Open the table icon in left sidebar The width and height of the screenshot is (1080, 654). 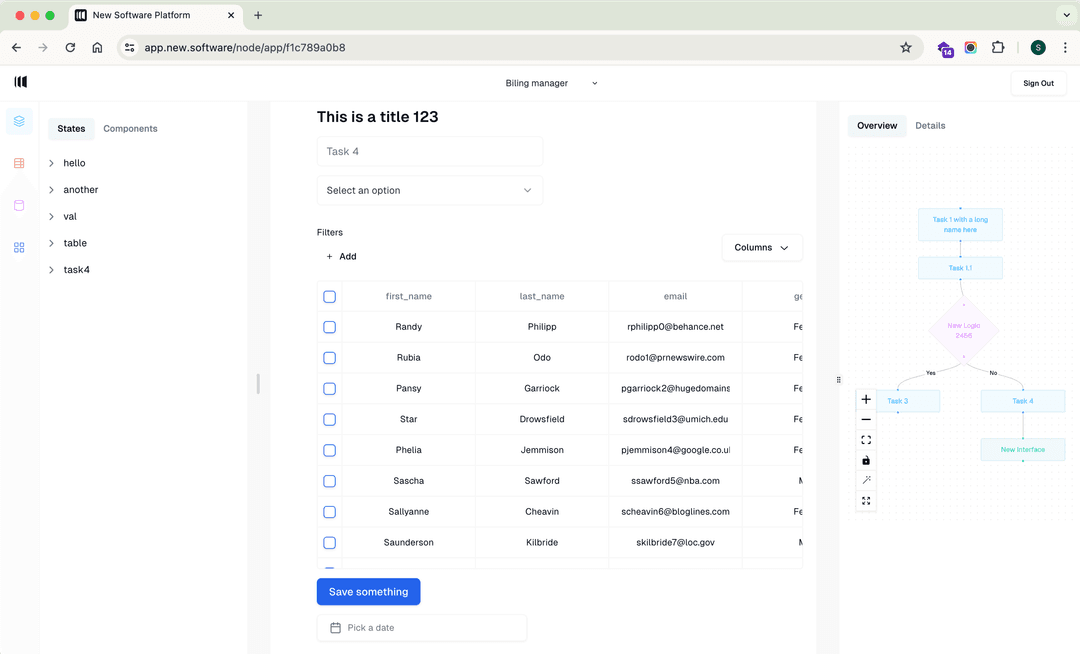pyautogui.click(x=19, y=163)
